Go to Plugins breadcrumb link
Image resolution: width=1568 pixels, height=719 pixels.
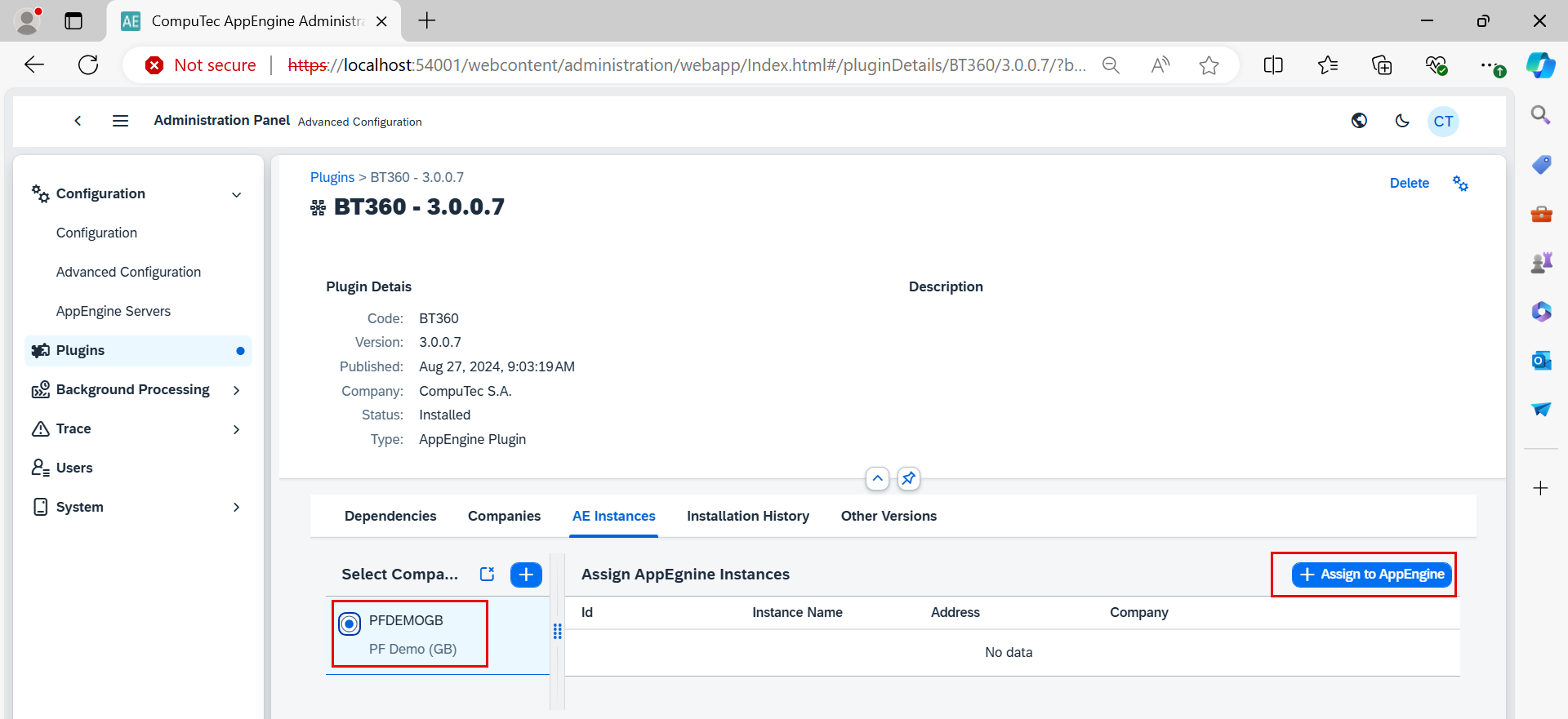point(332,177)
